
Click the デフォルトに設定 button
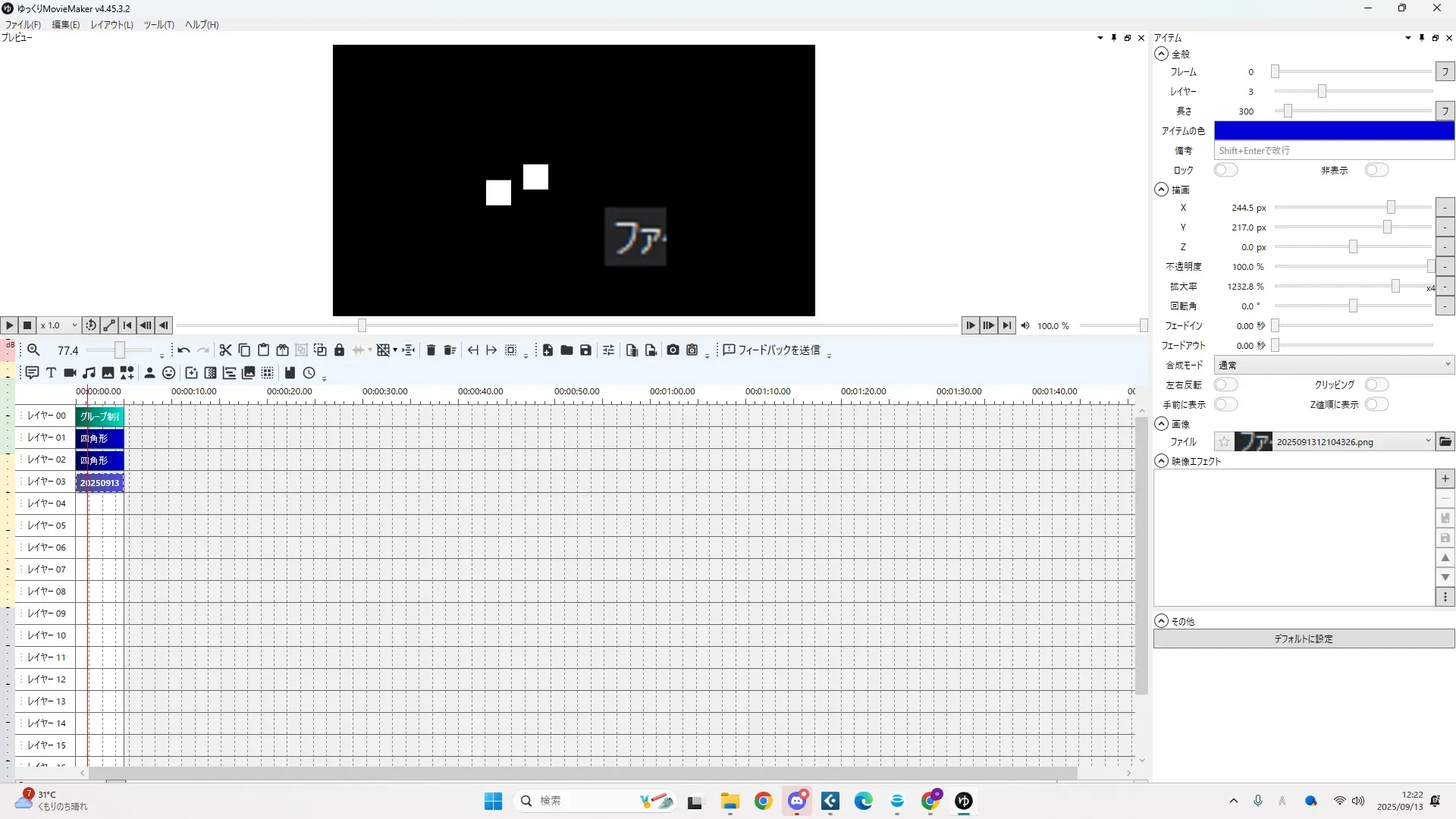[x=1303, y=639]
